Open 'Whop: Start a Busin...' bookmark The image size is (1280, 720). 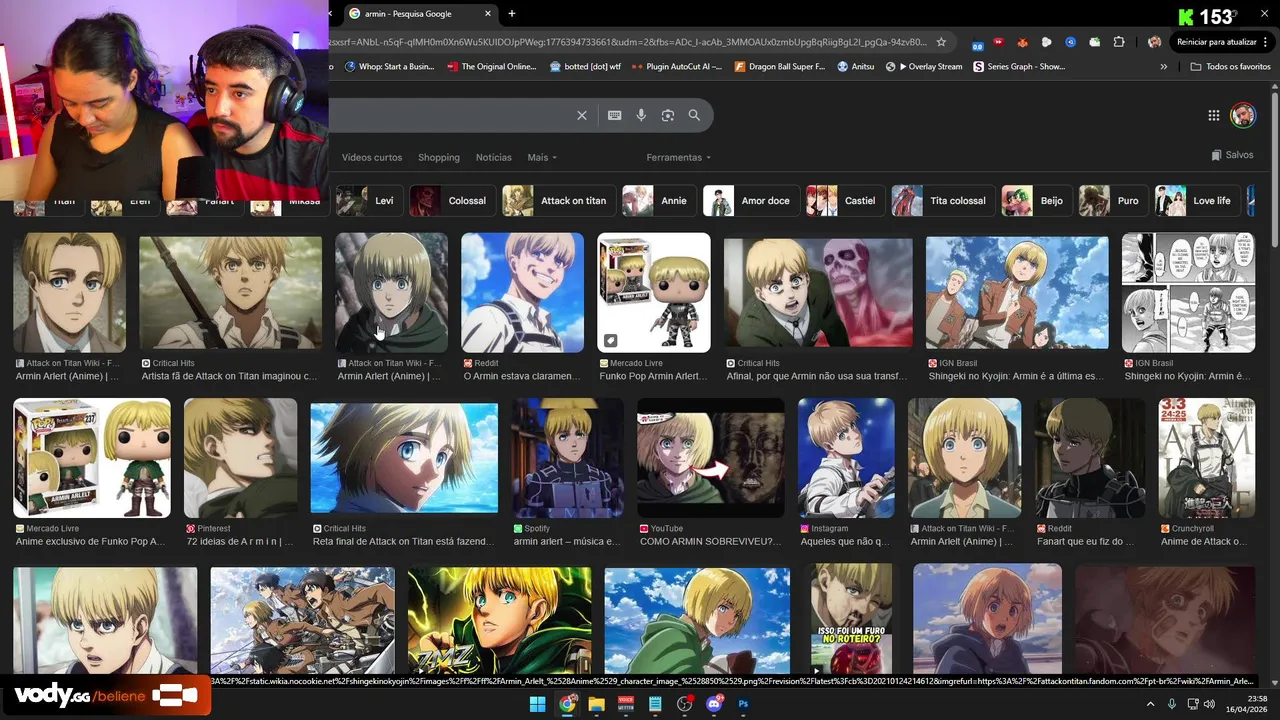point(389,67)
